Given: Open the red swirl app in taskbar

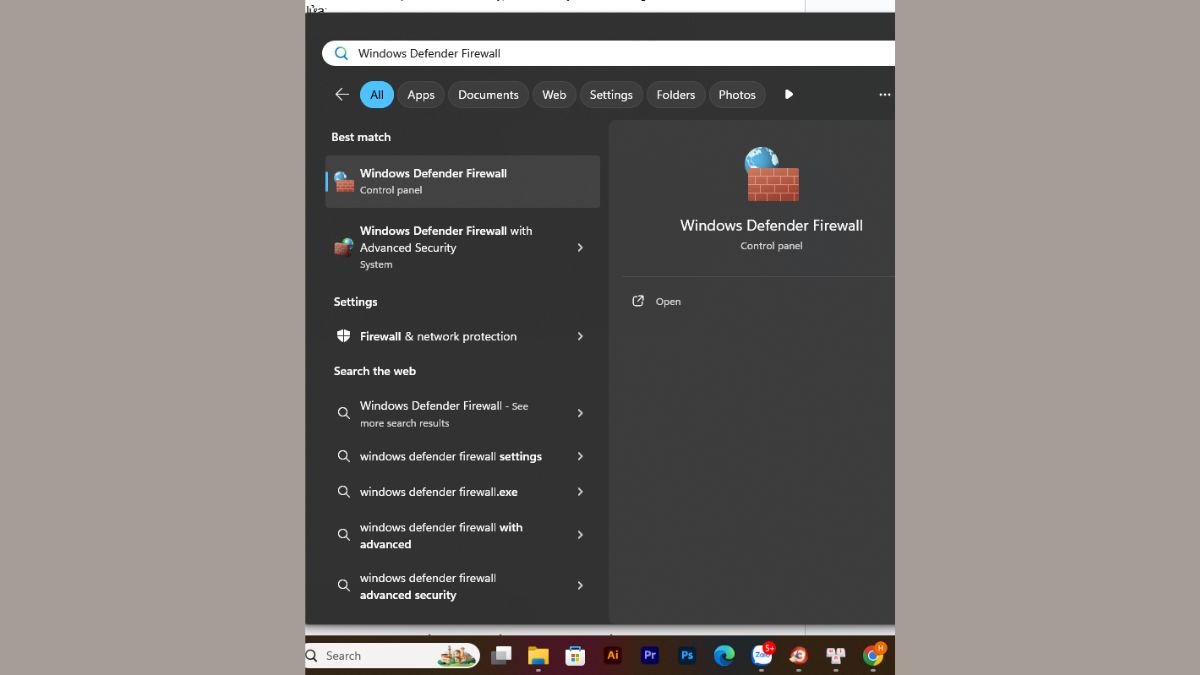Looking at the screenshot, I should pos(798,656).
